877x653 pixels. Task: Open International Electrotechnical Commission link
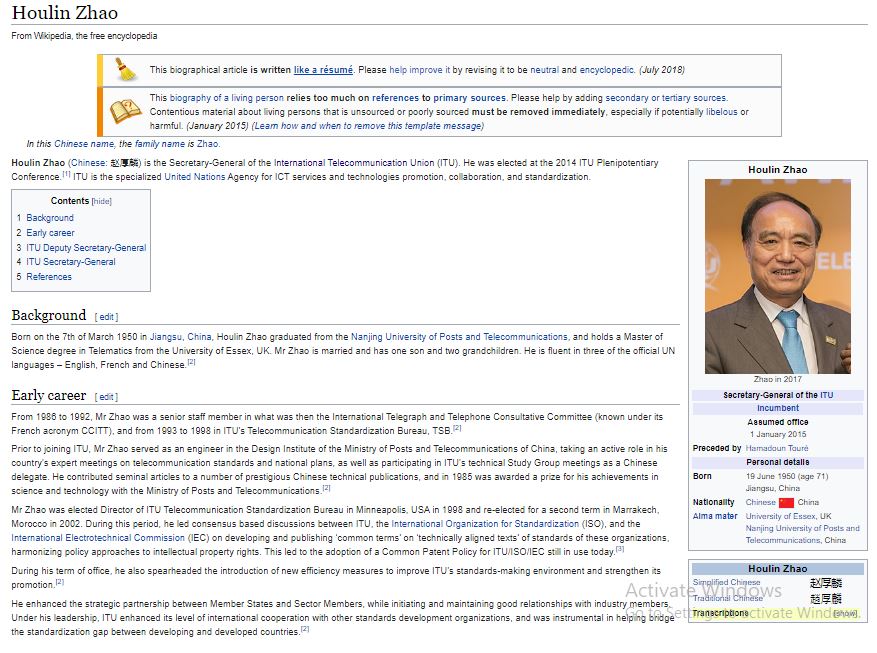98,538
